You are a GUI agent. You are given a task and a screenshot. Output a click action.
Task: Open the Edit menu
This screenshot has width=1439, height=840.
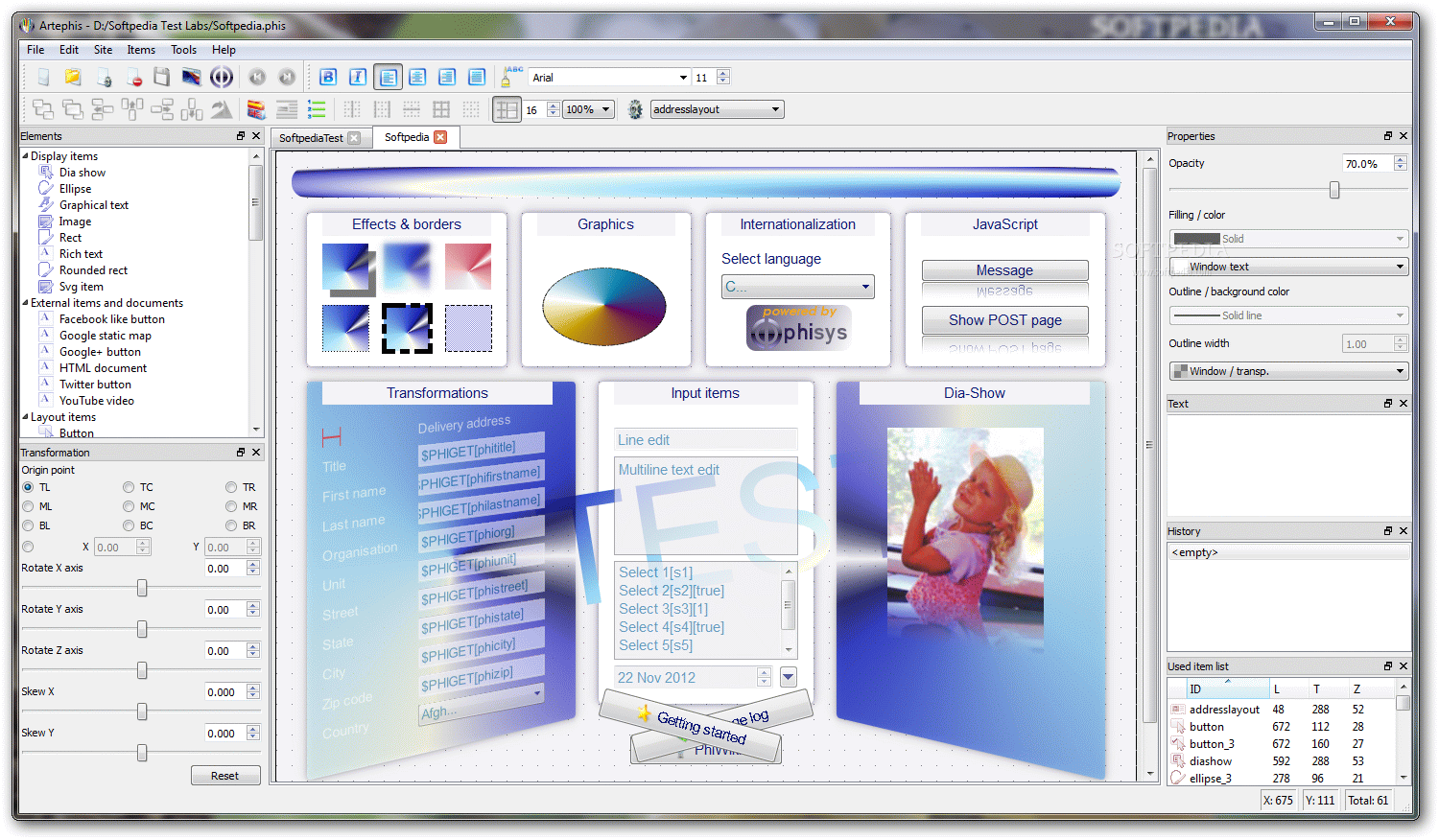tap(69, 50)
